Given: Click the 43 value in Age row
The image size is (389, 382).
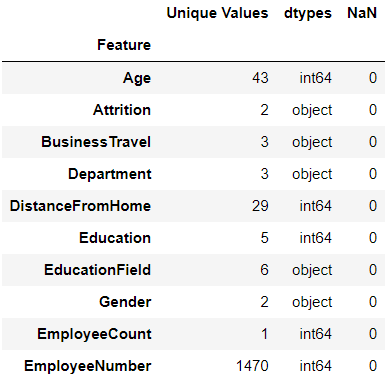Looking at the screenshot, I should click(260, 78).
